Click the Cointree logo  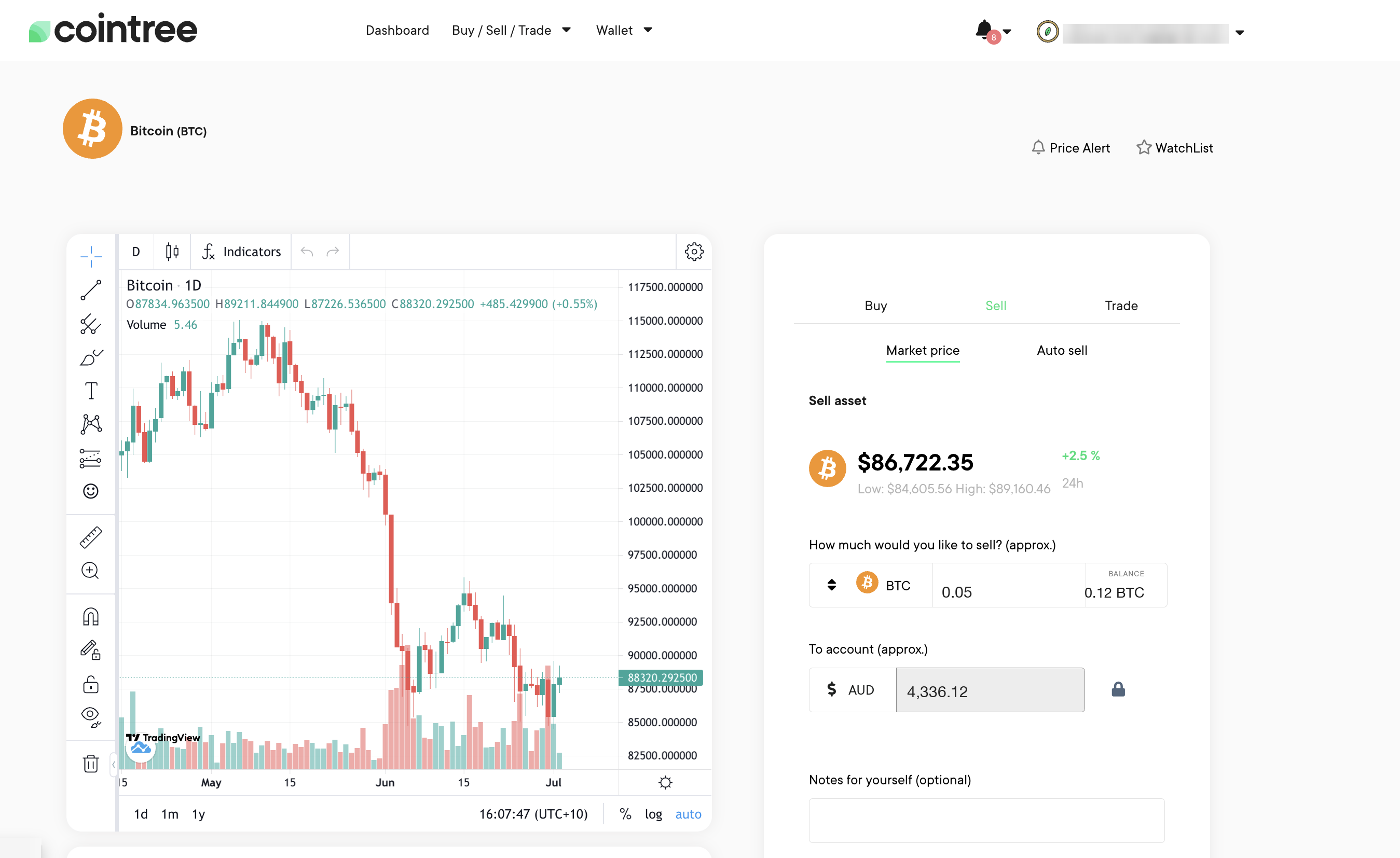click(113, 29)
